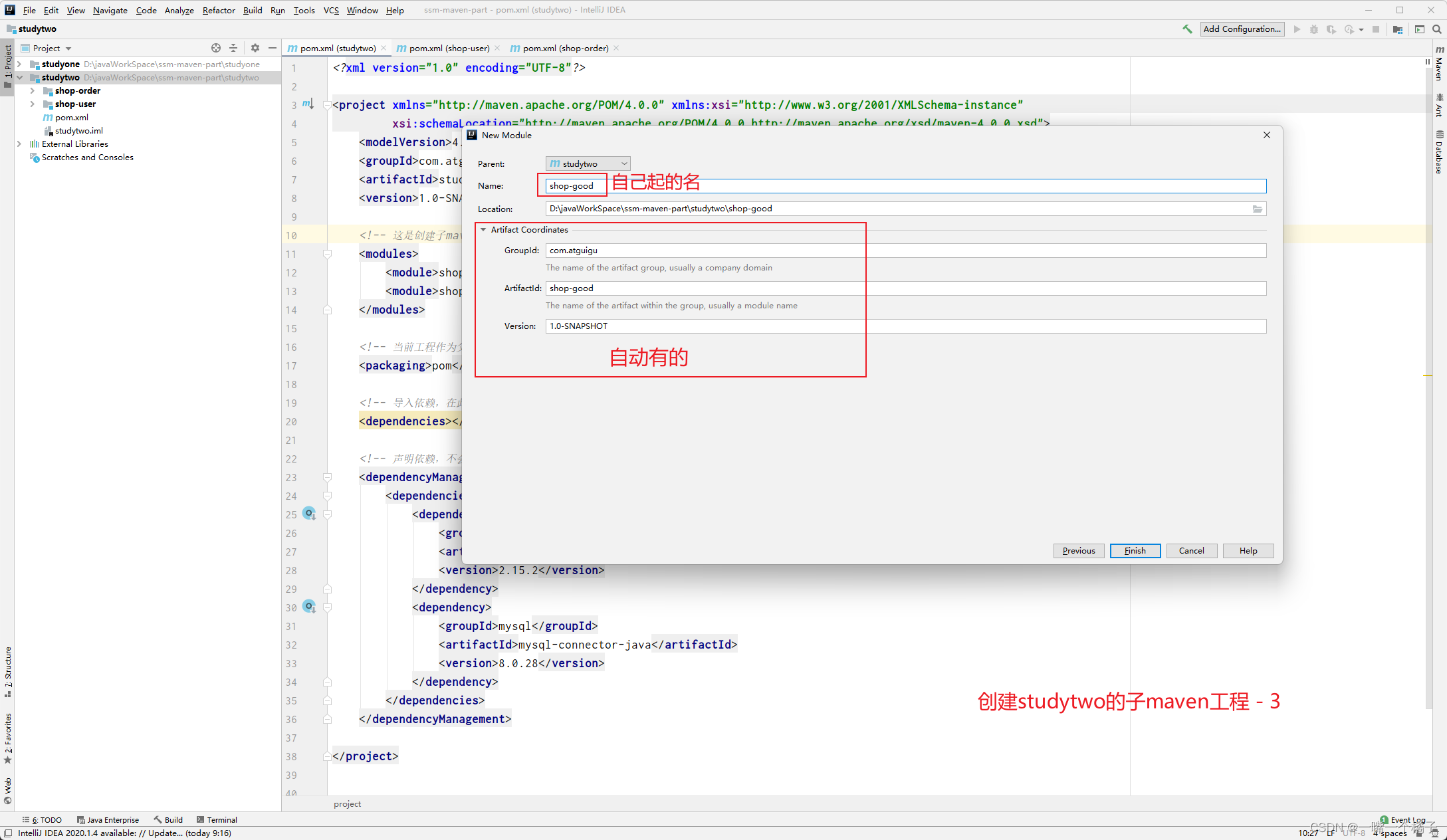Open the profiler run dropdown arrow in toolbar
1447x840 pixels.
click(x=1361, y=30)
